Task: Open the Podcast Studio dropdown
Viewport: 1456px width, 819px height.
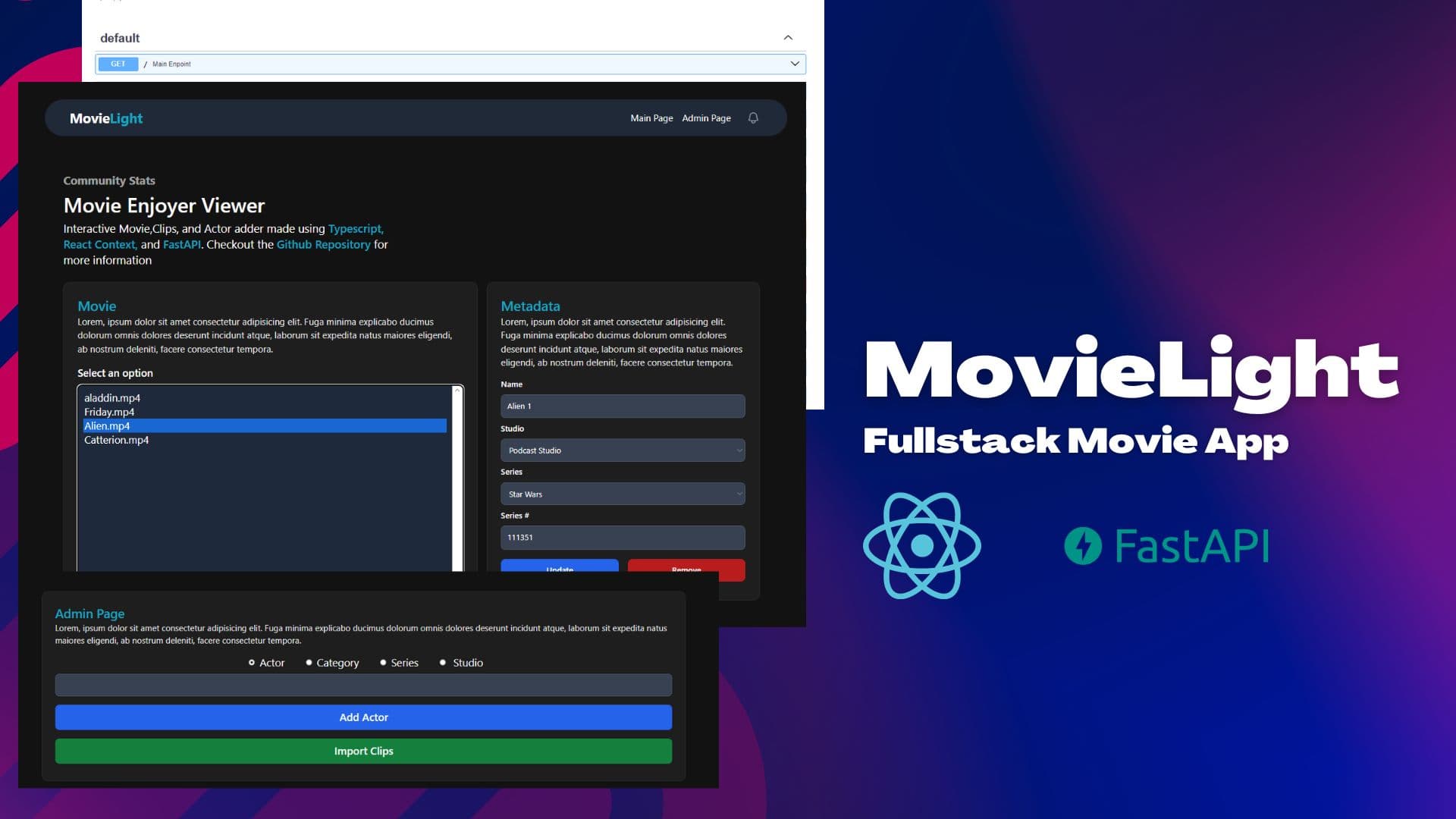Action: (622, 450)
